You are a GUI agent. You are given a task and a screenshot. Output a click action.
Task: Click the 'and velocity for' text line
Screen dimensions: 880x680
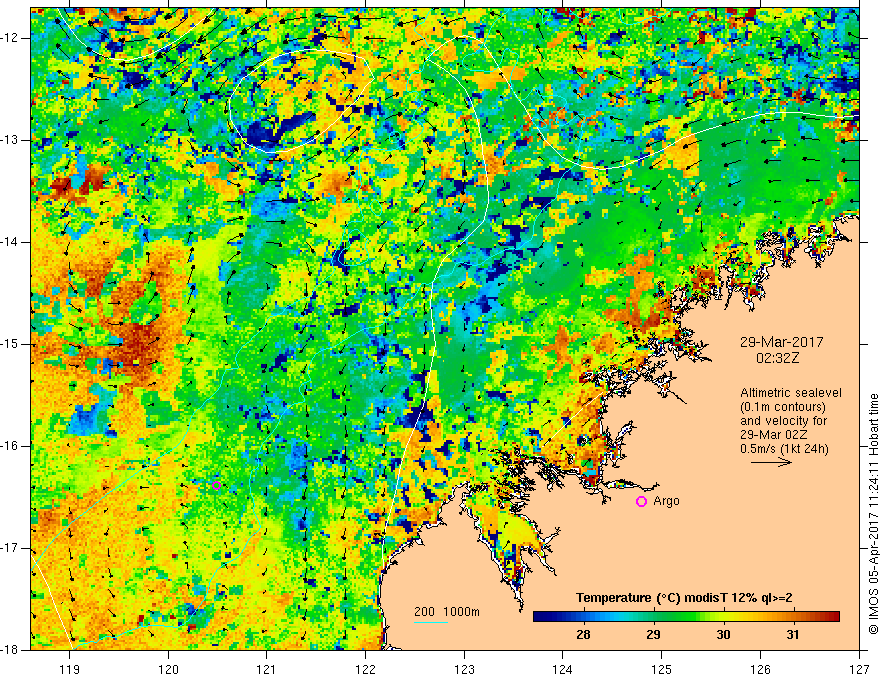(783, 421)
